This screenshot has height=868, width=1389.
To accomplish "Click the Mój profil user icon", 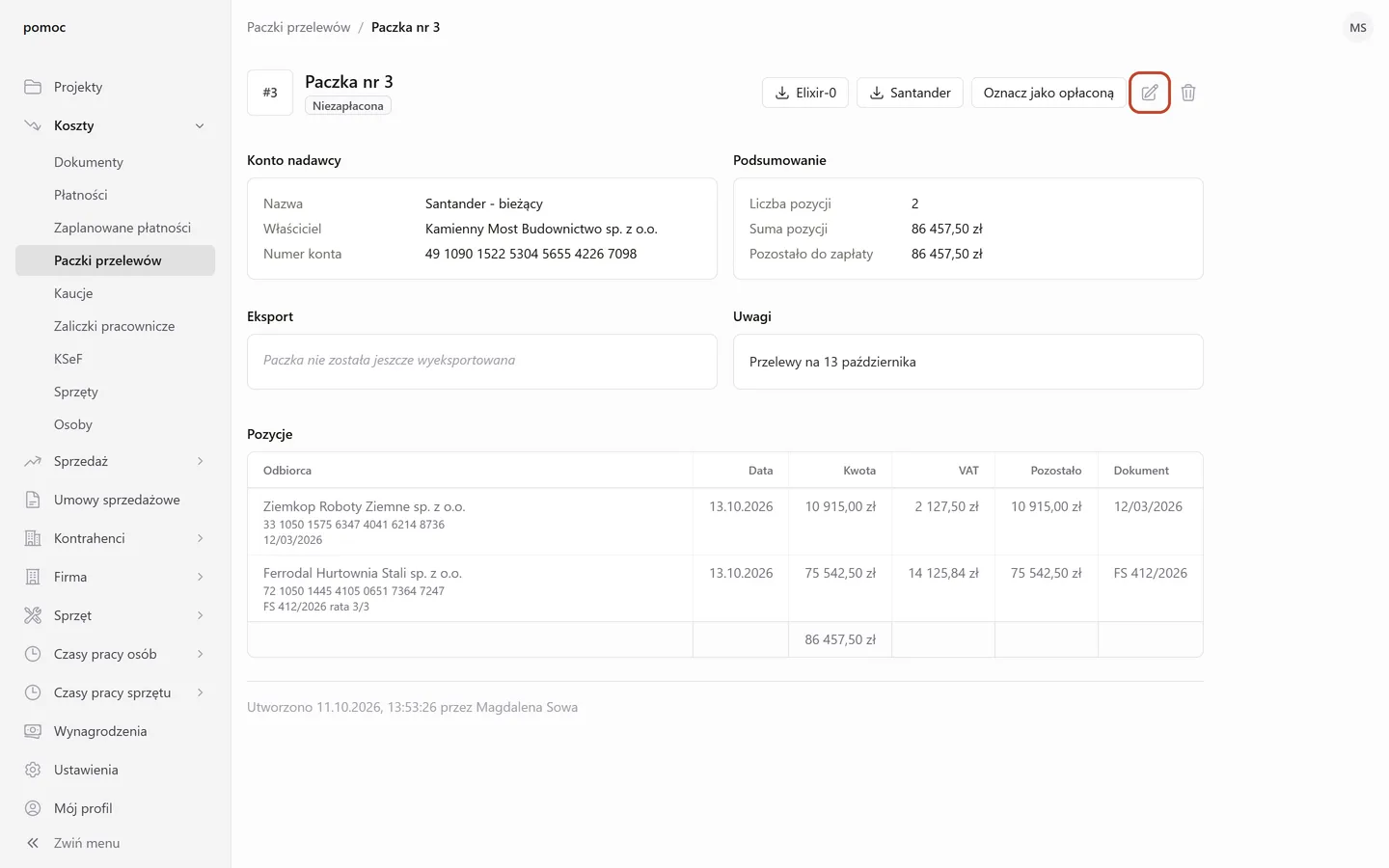I will coord(33,808).
